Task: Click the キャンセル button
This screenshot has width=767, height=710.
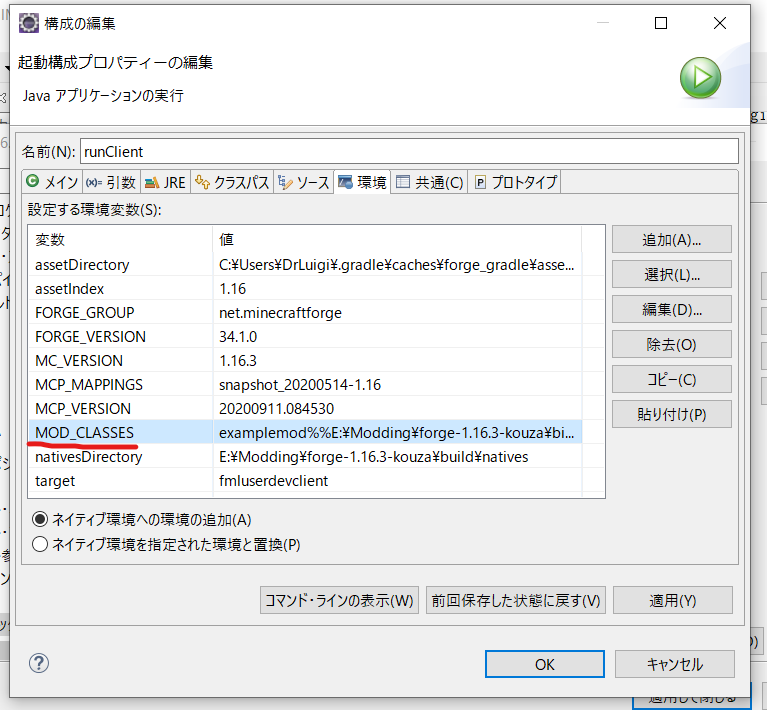Action: (x=675, y=664)
